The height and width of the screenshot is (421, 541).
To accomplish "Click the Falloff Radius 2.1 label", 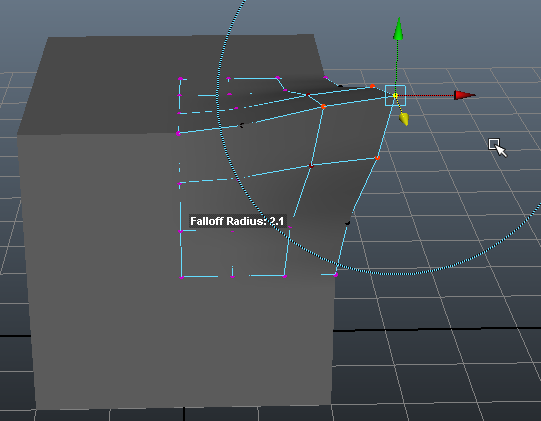I will click(x=237, y=221).
